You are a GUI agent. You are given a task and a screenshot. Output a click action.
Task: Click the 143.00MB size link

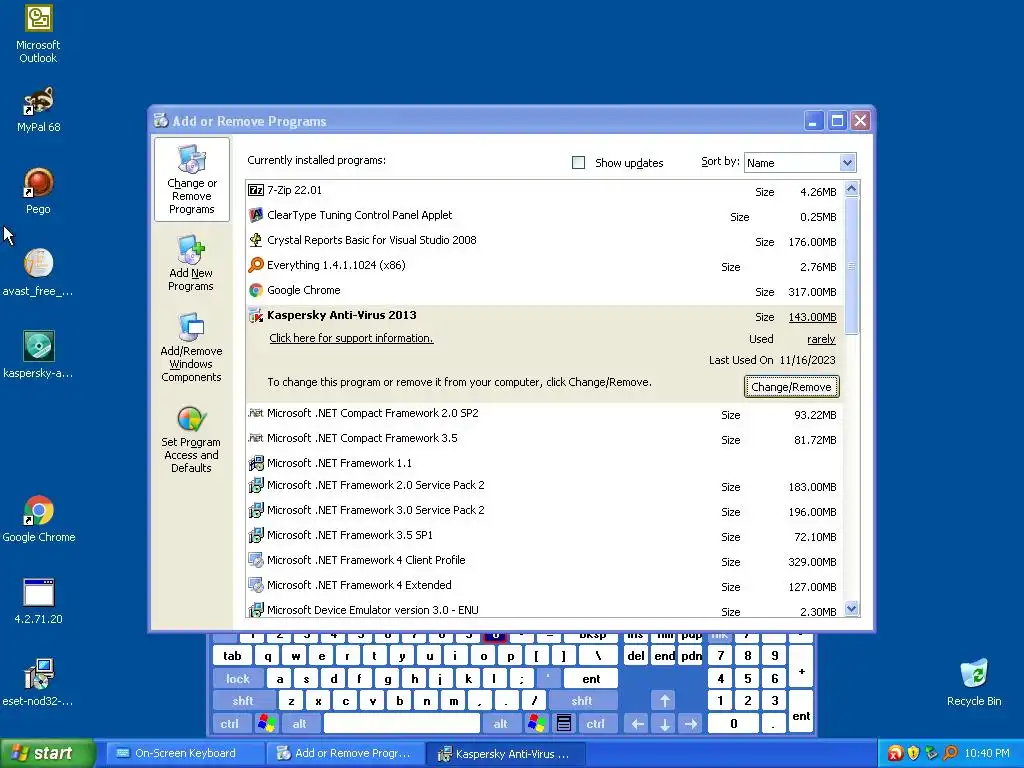[812, 317]
